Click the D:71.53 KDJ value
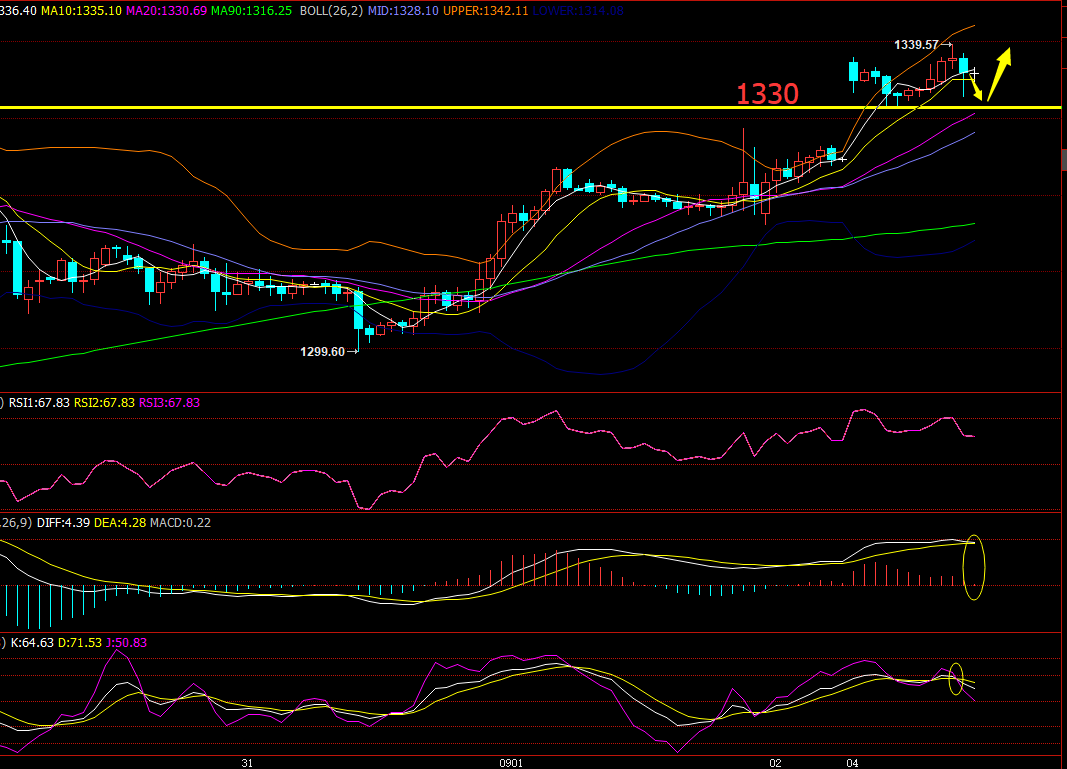The width and height of the screenshot is (1067, 769). point(80,642)
